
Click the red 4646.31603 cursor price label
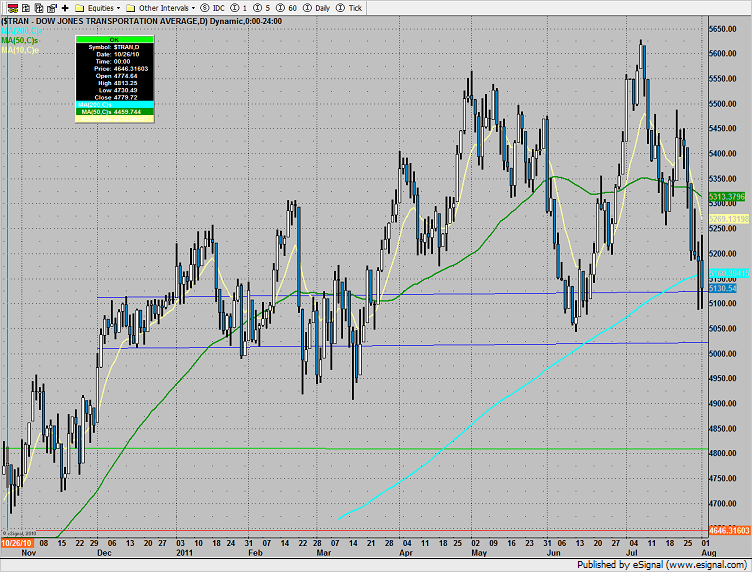pos(729,530)
